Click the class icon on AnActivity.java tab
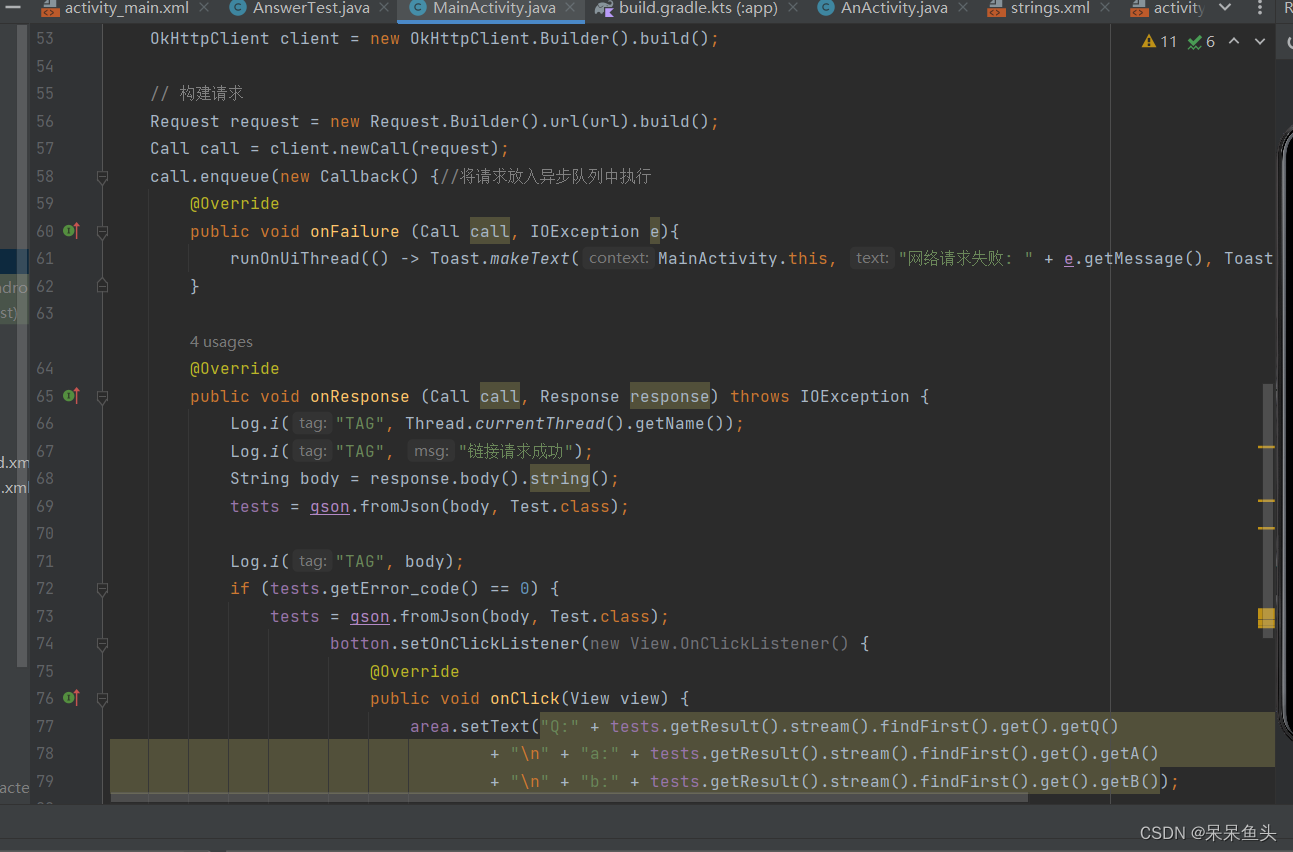 [x=825, y=8]
